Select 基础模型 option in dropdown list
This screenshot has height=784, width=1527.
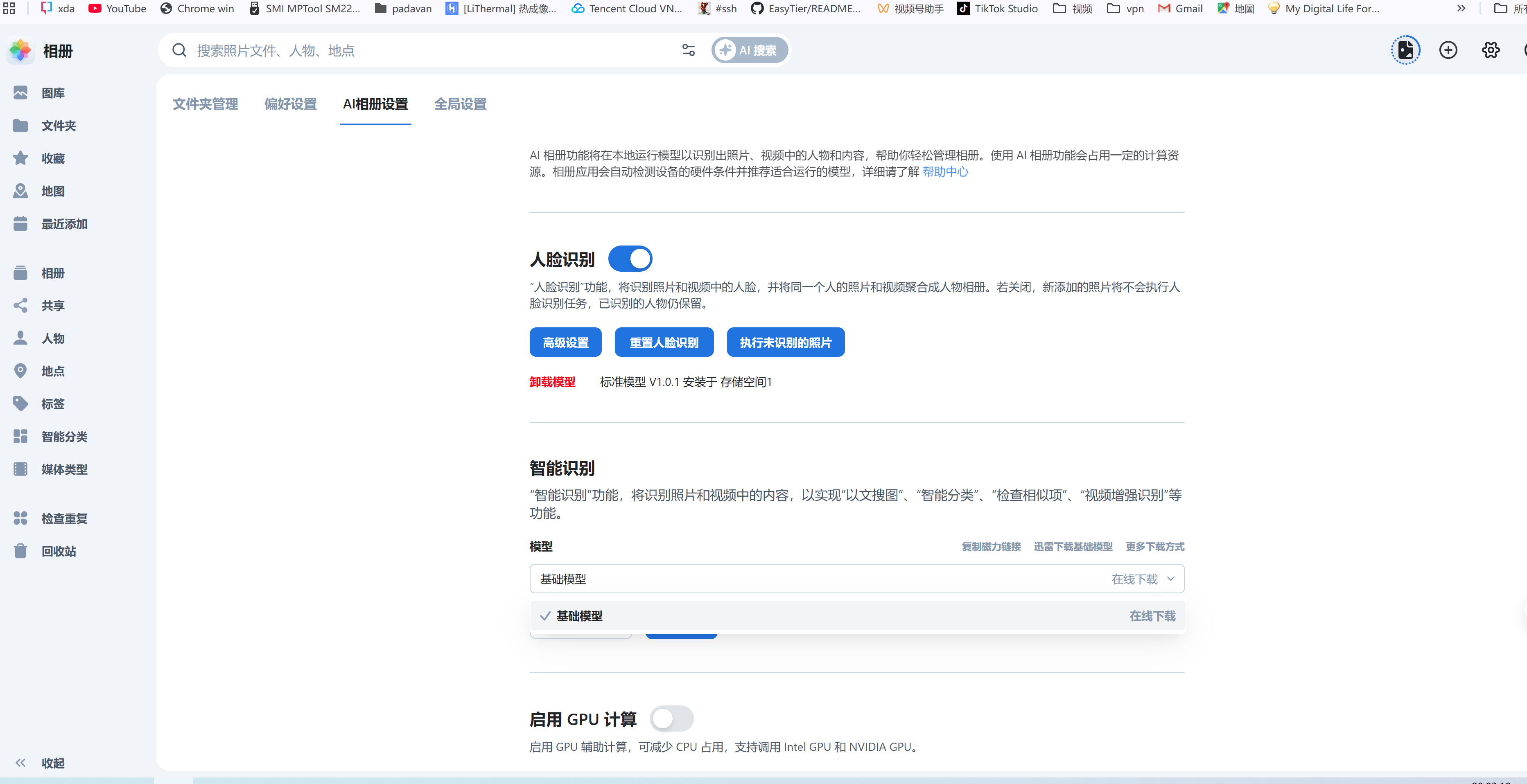(x=579, y=616)
